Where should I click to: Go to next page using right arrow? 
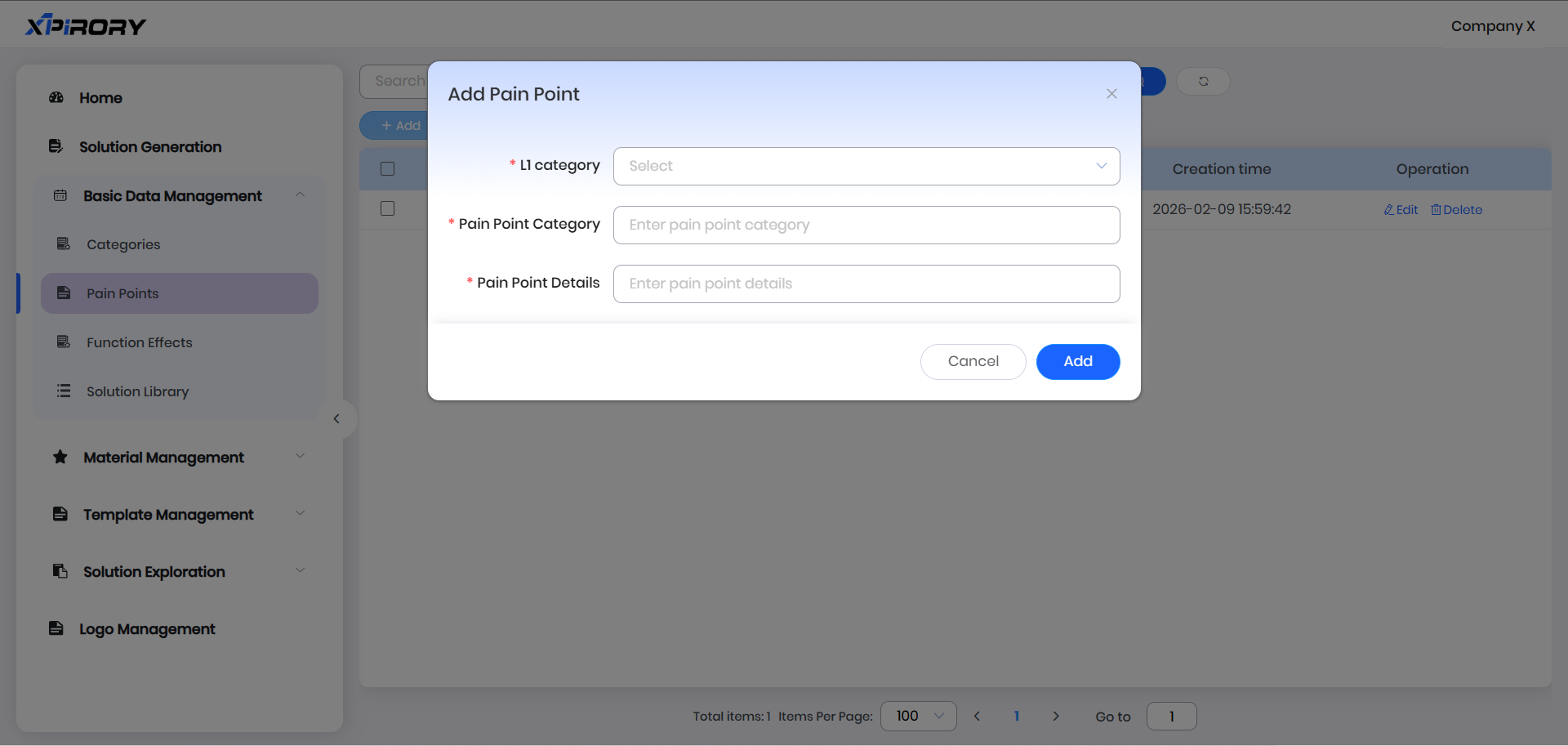1055,716
